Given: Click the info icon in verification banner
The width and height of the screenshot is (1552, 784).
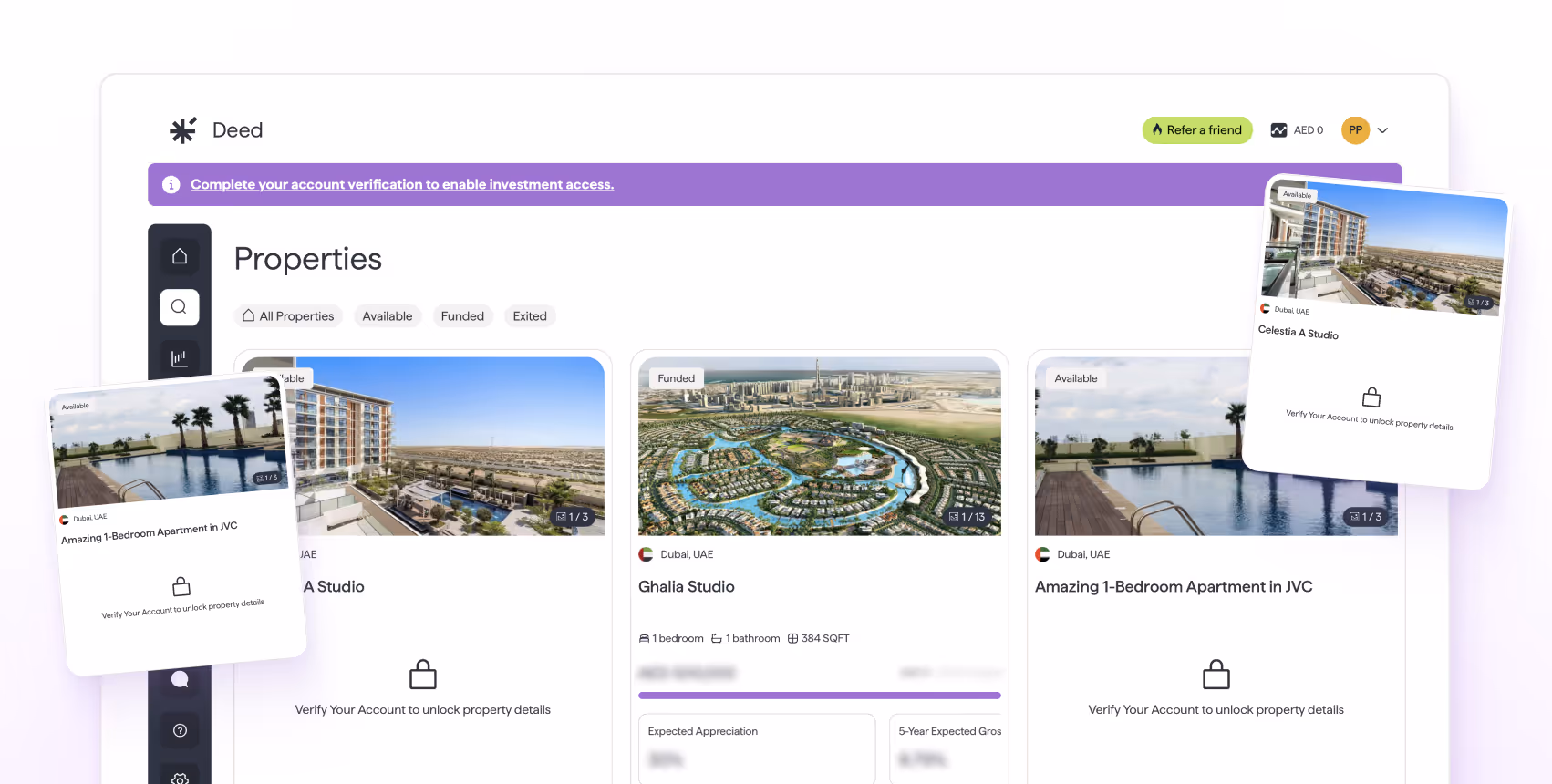Looking at the screenshot, I should [x=171, y=184].
